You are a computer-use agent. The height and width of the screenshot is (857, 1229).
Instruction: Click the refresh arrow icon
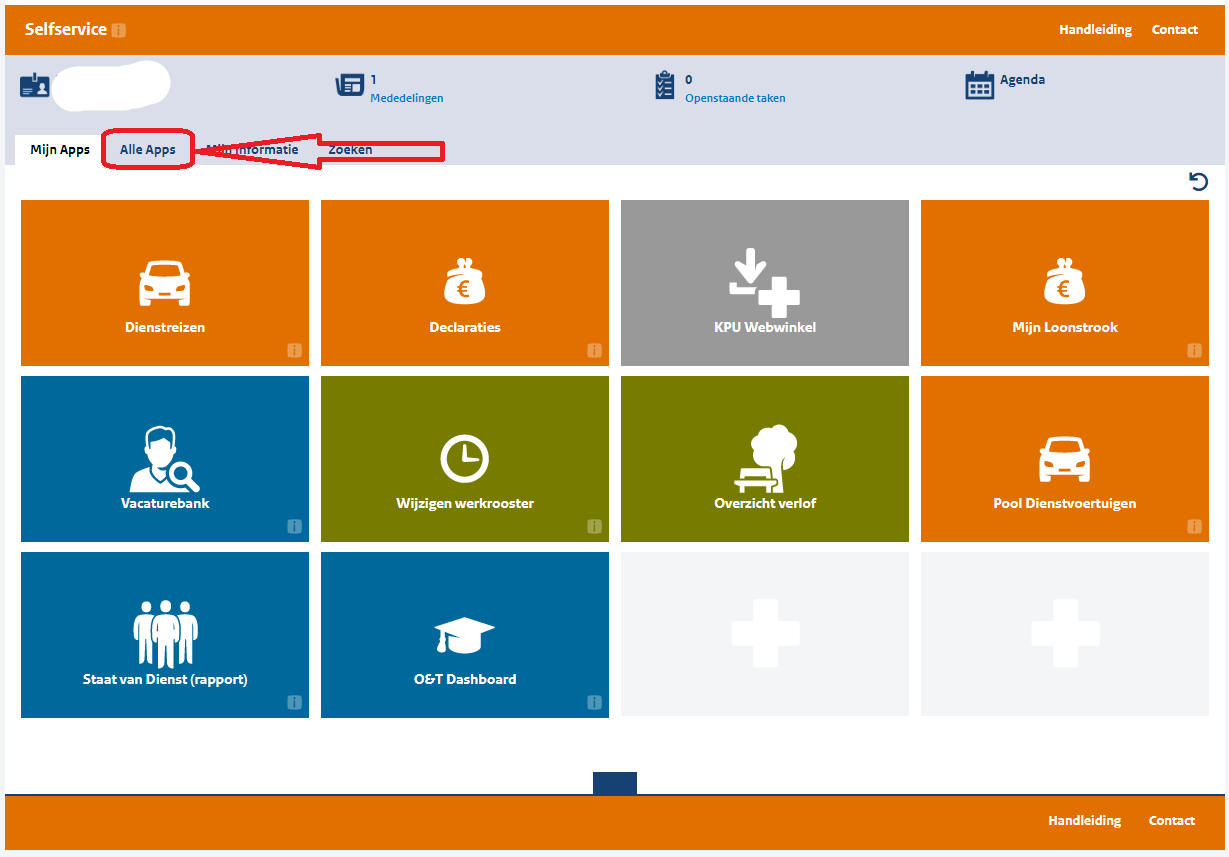[1198, 181]
